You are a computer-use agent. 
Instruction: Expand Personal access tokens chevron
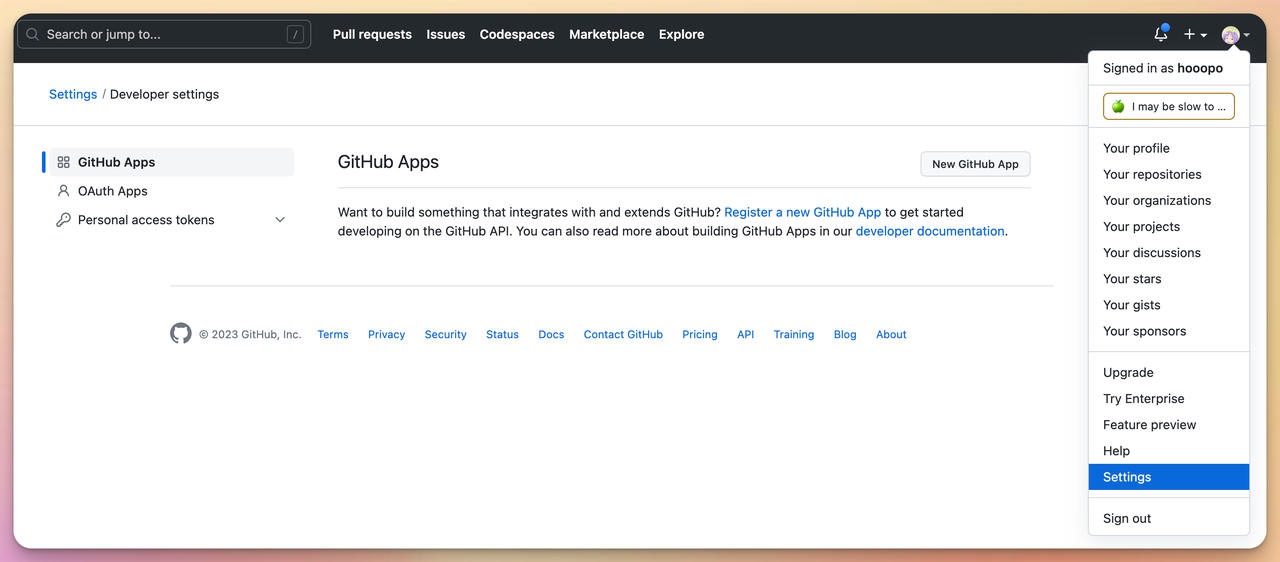(x=280, y=220)
